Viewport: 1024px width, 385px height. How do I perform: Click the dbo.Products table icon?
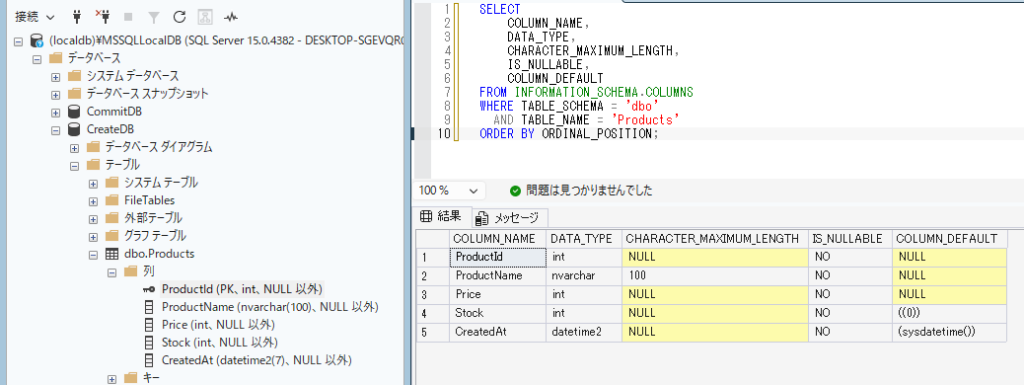(x=112, y=253)
